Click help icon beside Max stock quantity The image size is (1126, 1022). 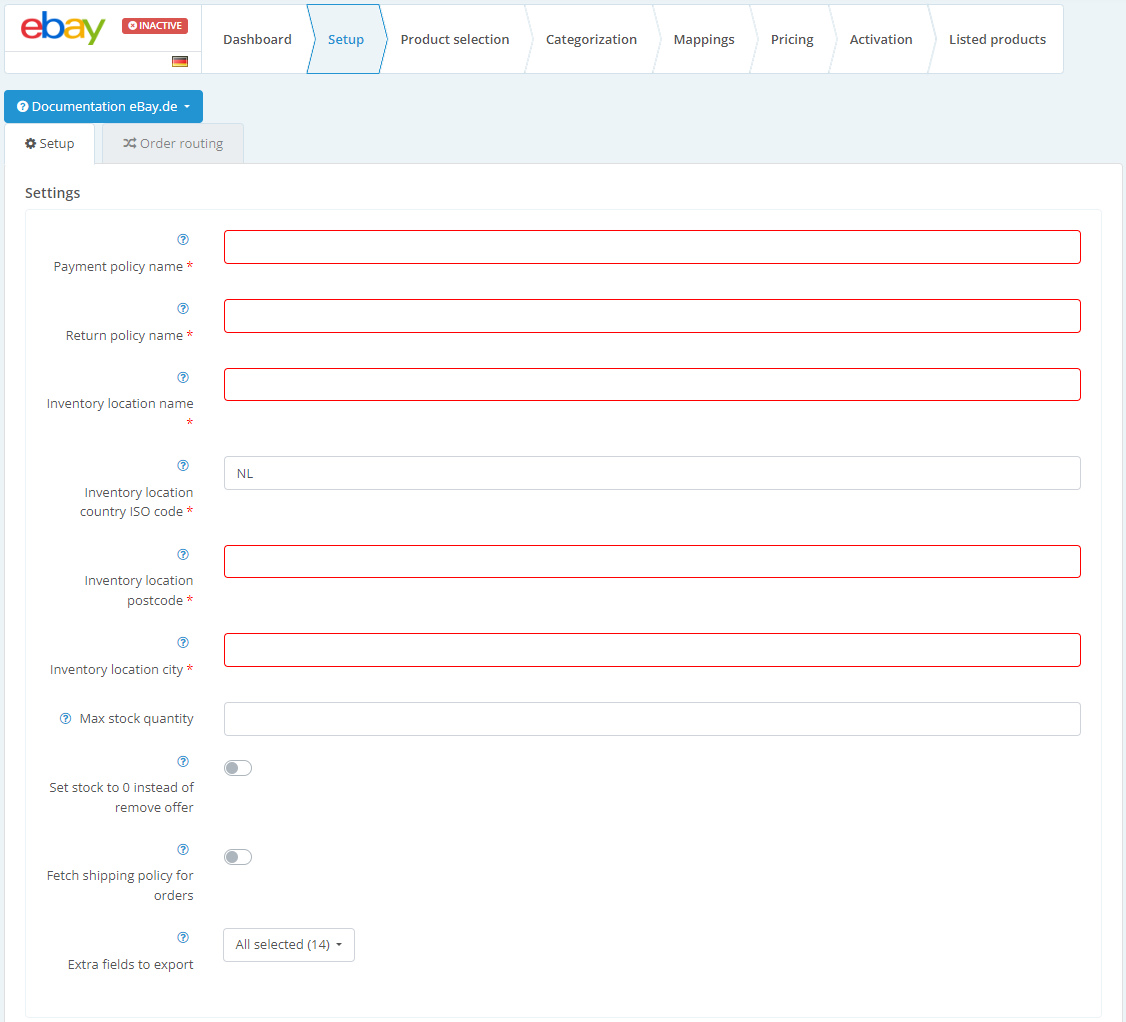pos(66,719)
